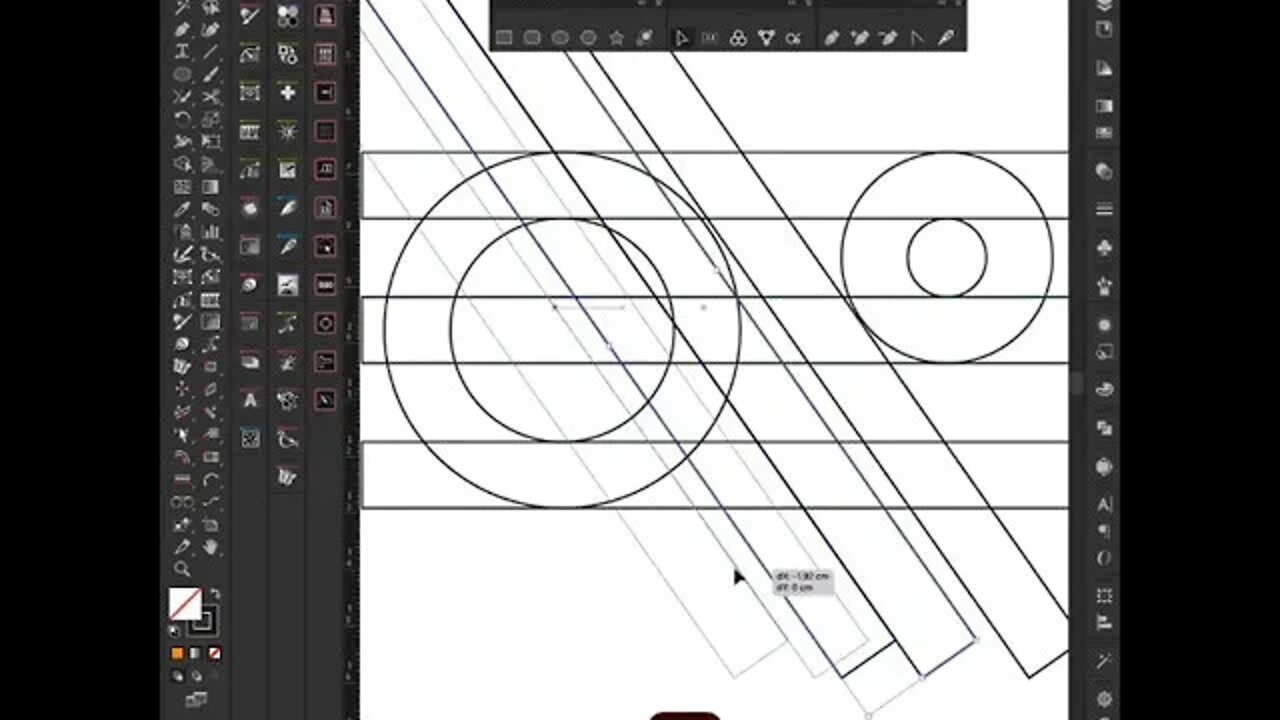The image size is (1280, 720).
Task: Select the Hand tool
Action: pyautogui.click(x=210, y=547)
